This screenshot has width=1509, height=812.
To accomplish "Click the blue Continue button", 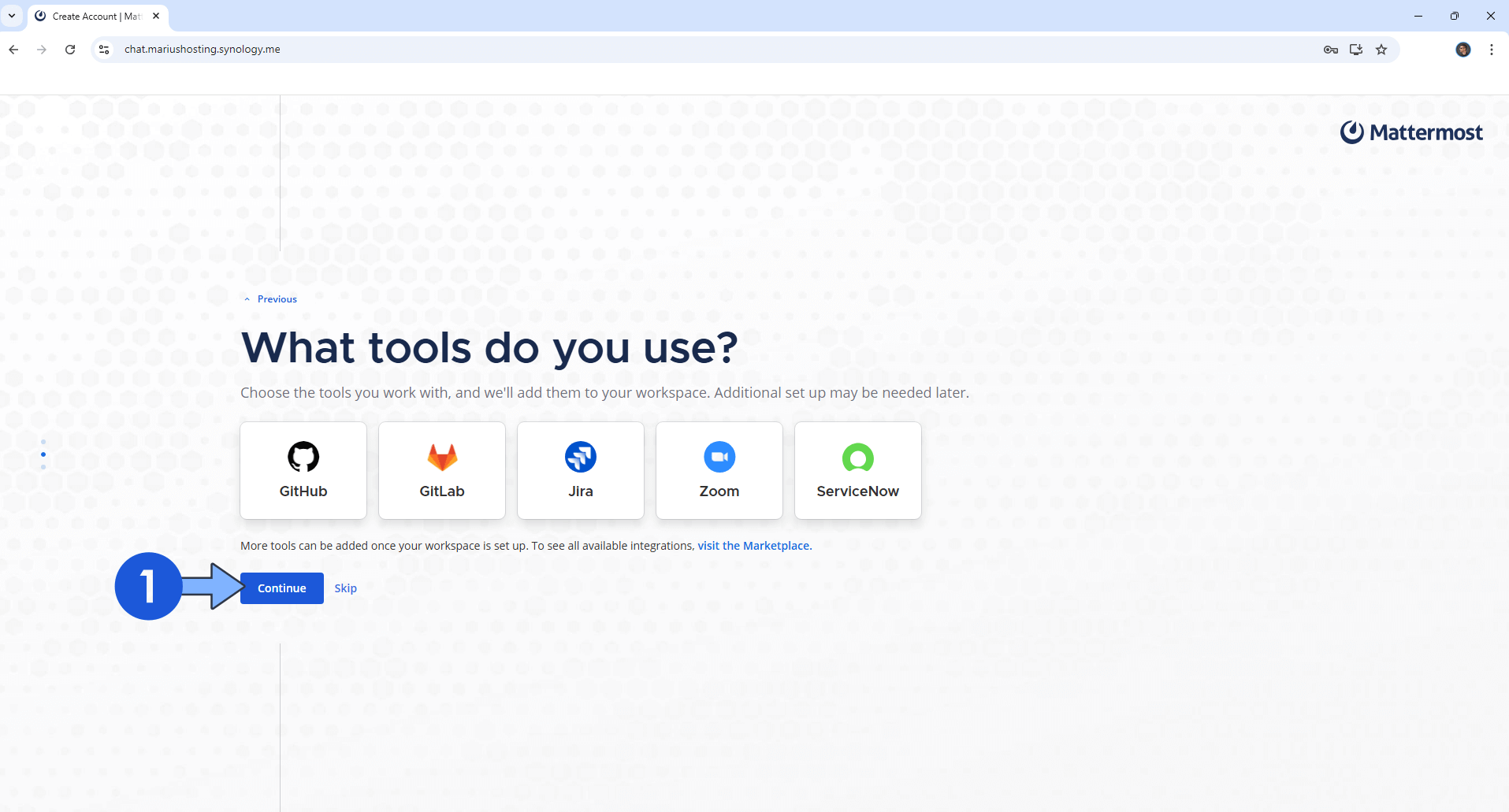I will [281, 588].
